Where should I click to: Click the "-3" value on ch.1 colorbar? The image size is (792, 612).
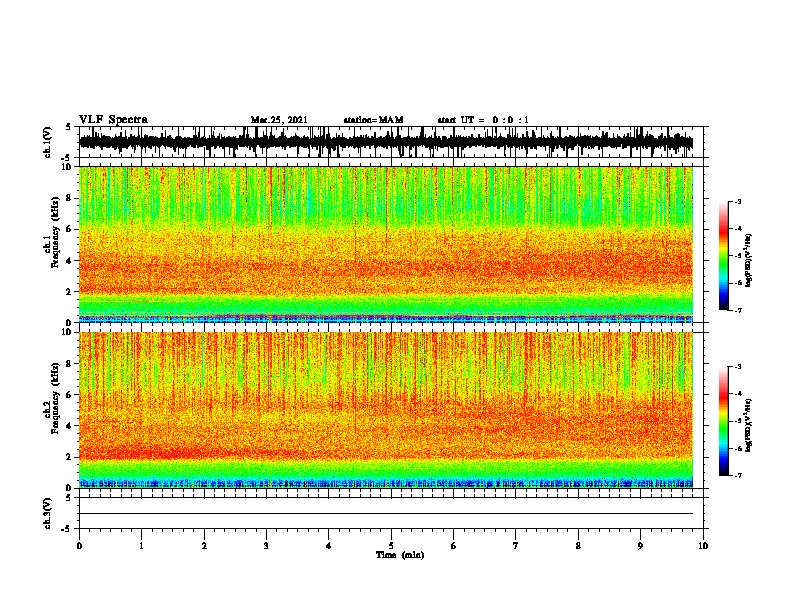[x=737, y=201]
